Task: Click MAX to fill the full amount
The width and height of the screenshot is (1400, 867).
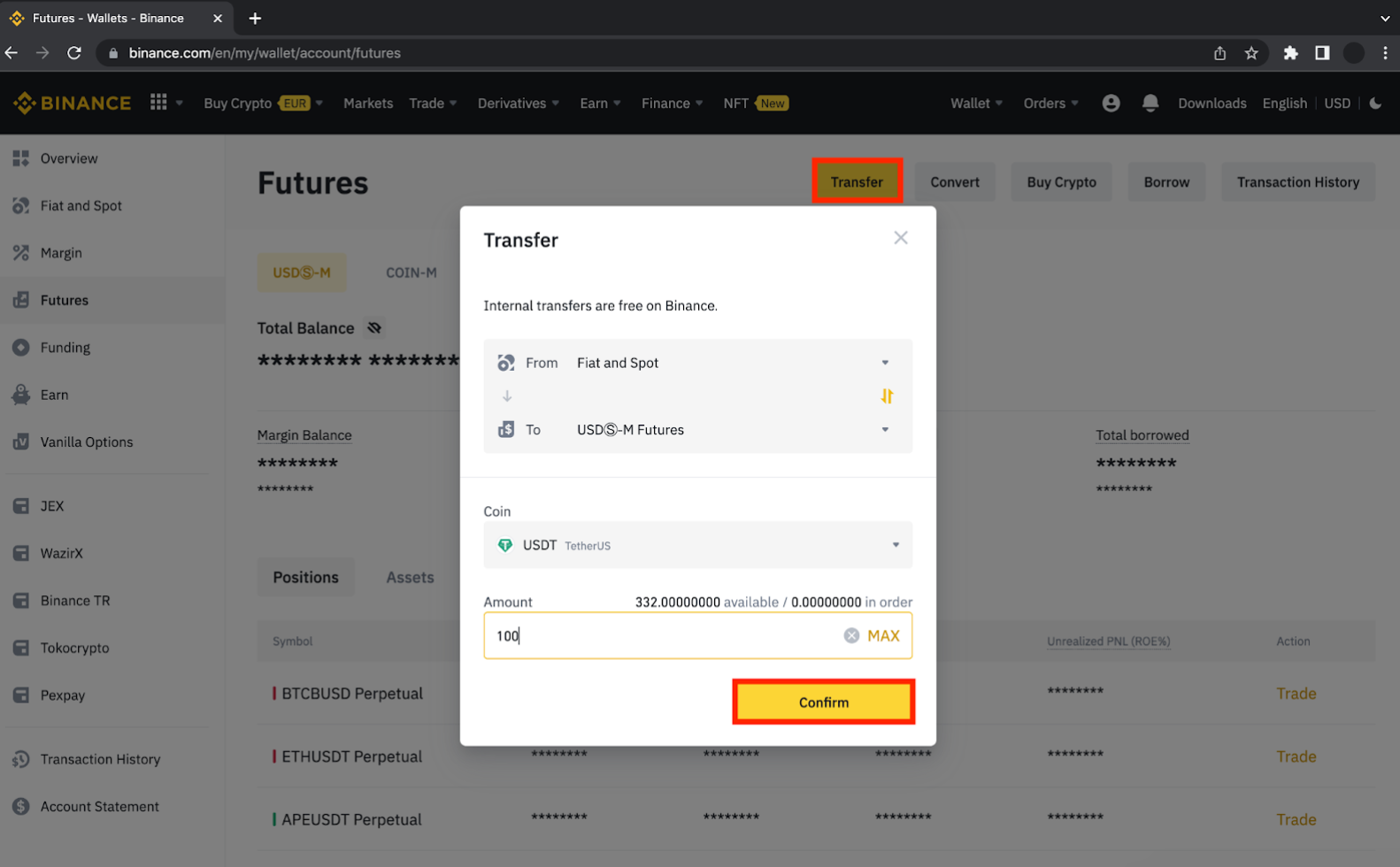Action: [x=883, y=635]
